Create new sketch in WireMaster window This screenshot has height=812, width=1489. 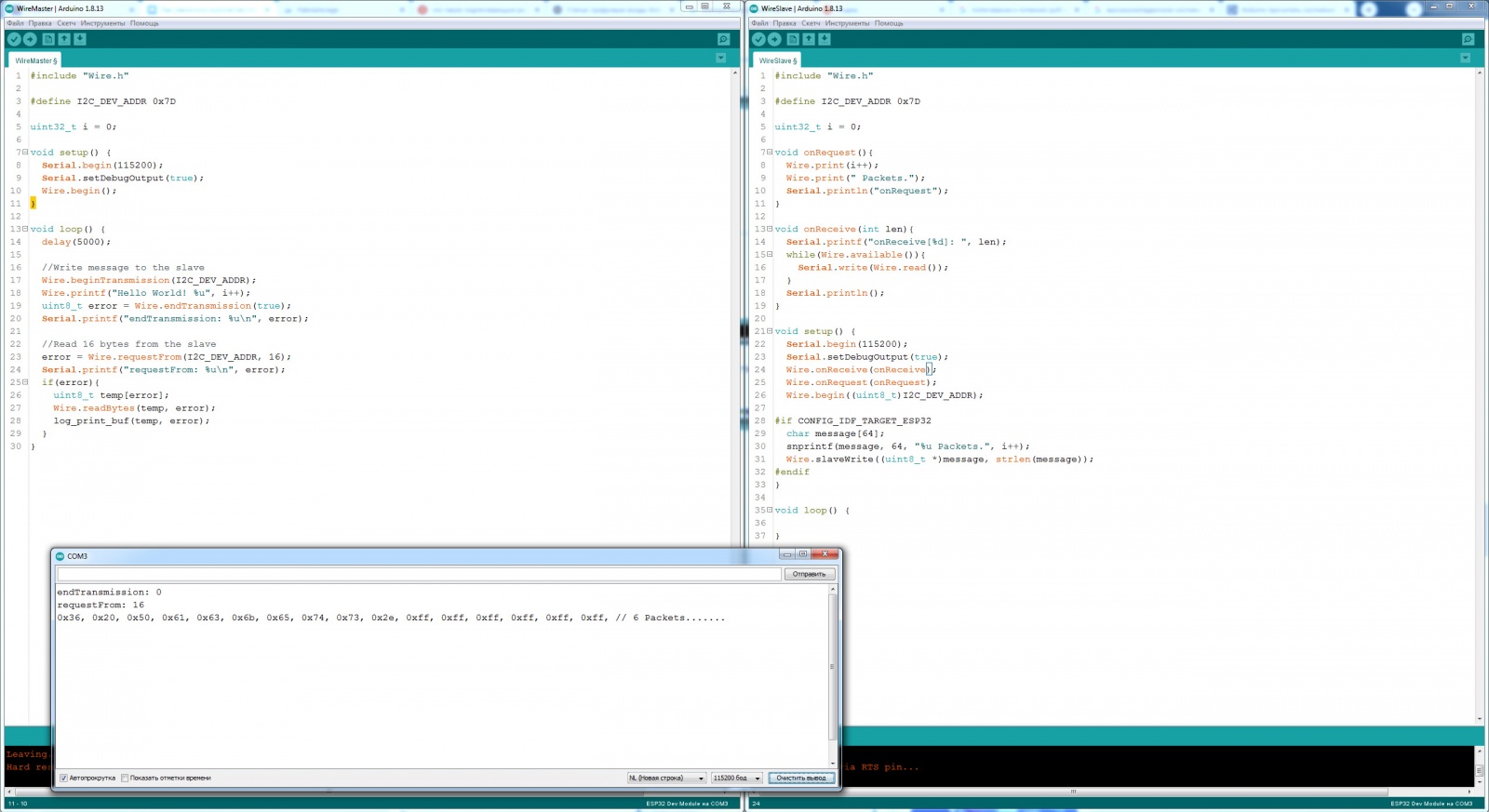pyautogui.click(x=48, y=39)
